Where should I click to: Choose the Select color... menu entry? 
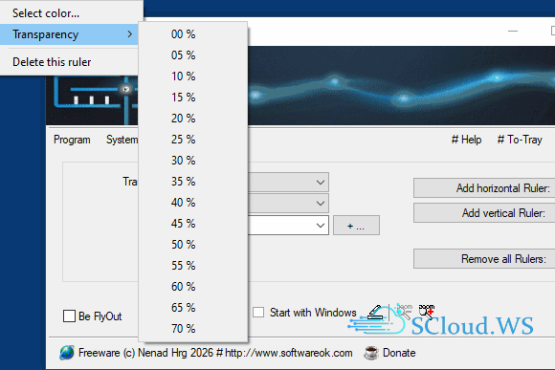click(69, 13)
